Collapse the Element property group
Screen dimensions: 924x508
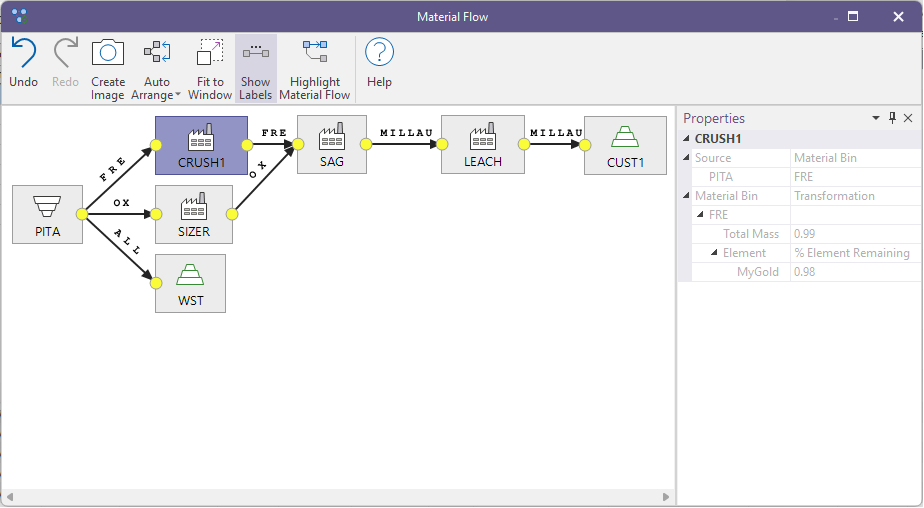[714, 253]
